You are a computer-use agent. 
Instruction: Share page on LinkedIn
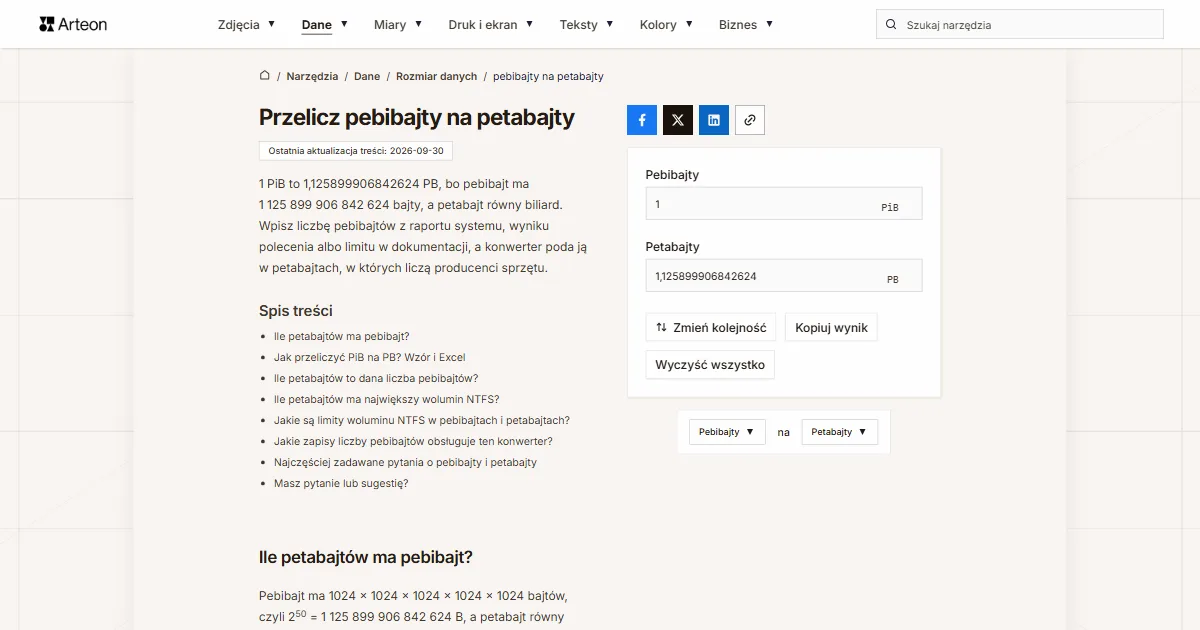point(714,120)
